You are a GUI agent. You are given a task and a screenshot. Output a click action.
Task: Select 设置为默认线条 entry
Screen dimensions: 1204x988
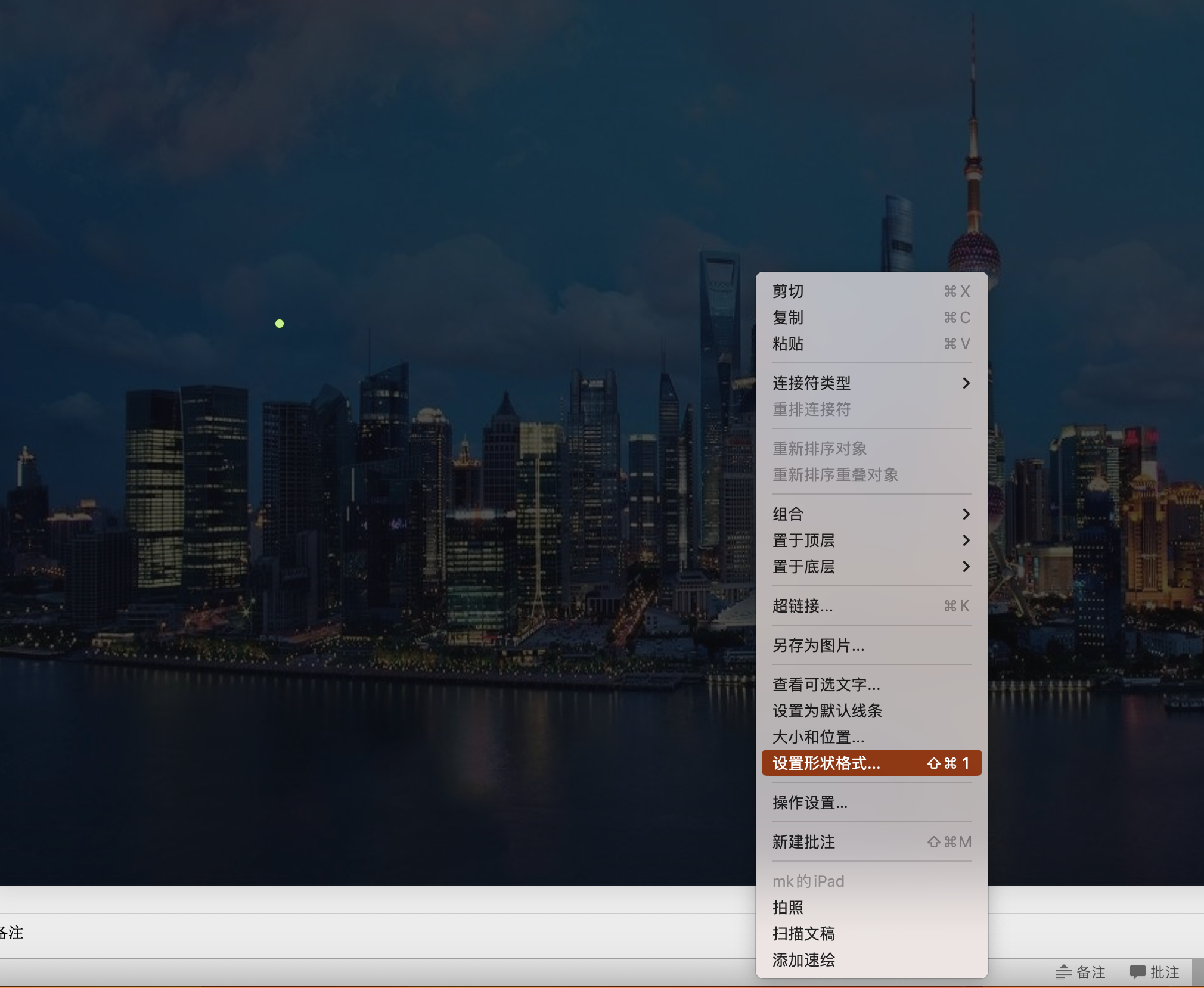click(x=827, y=711)
